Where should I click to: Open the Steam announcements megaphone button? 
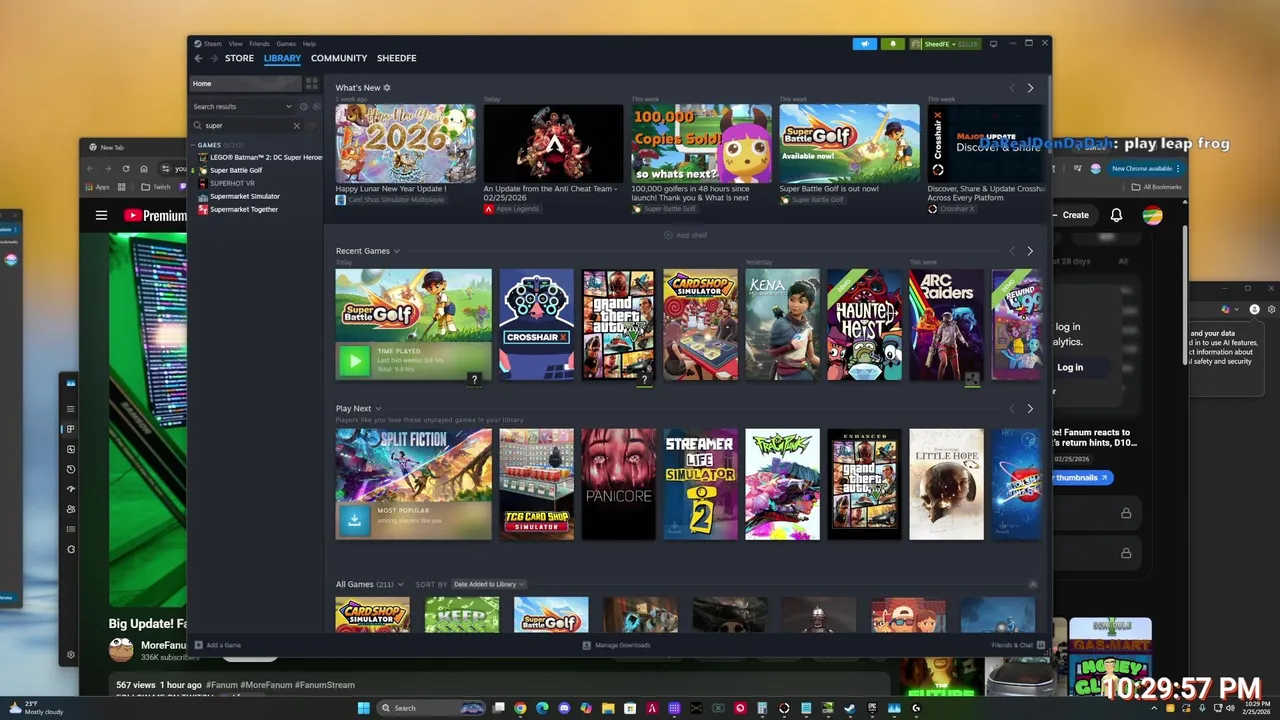pos(864,44)
